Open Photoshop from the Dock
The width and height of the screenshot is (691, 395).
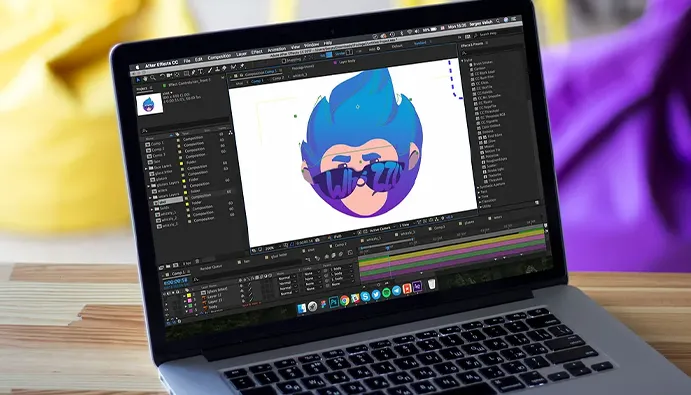click(x=334, y=302)
